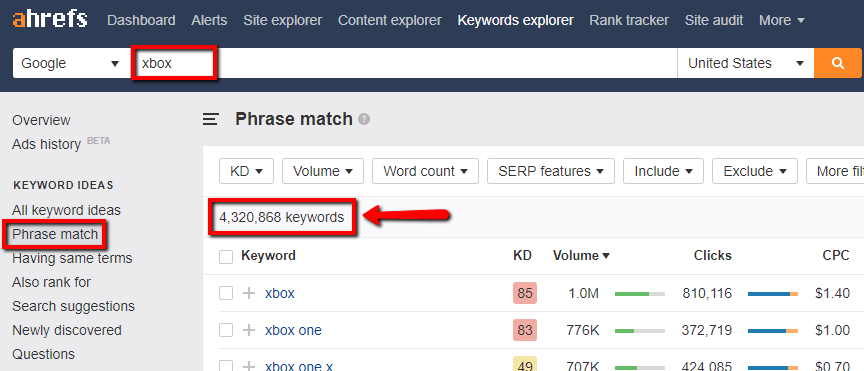Open the xbox one keyword link

click(293, 330)
